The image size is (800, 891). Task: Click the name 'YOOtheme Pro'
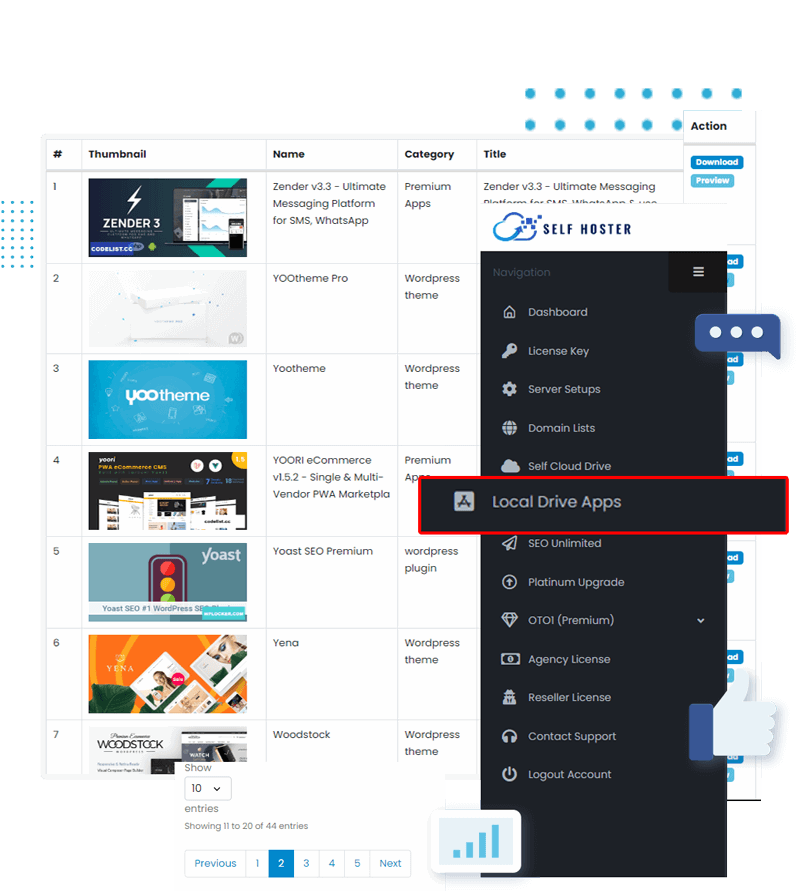(x=310, y=278)
